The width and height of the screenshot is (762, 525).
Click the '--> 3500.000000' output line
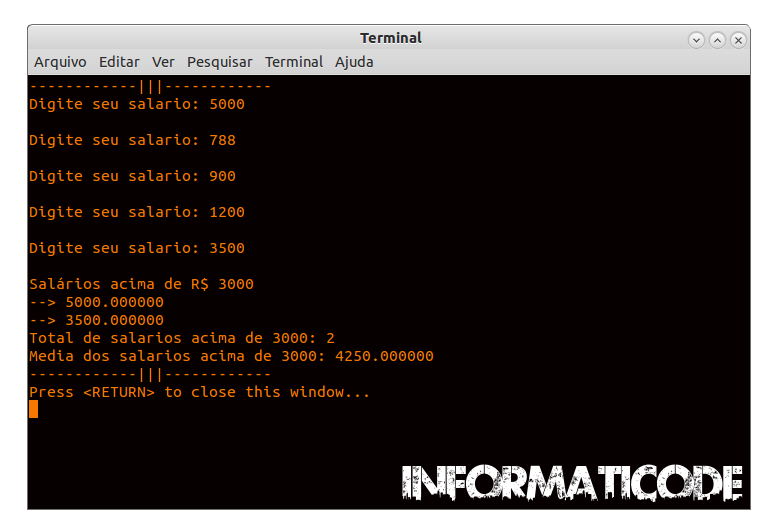(x=97, y=320)
